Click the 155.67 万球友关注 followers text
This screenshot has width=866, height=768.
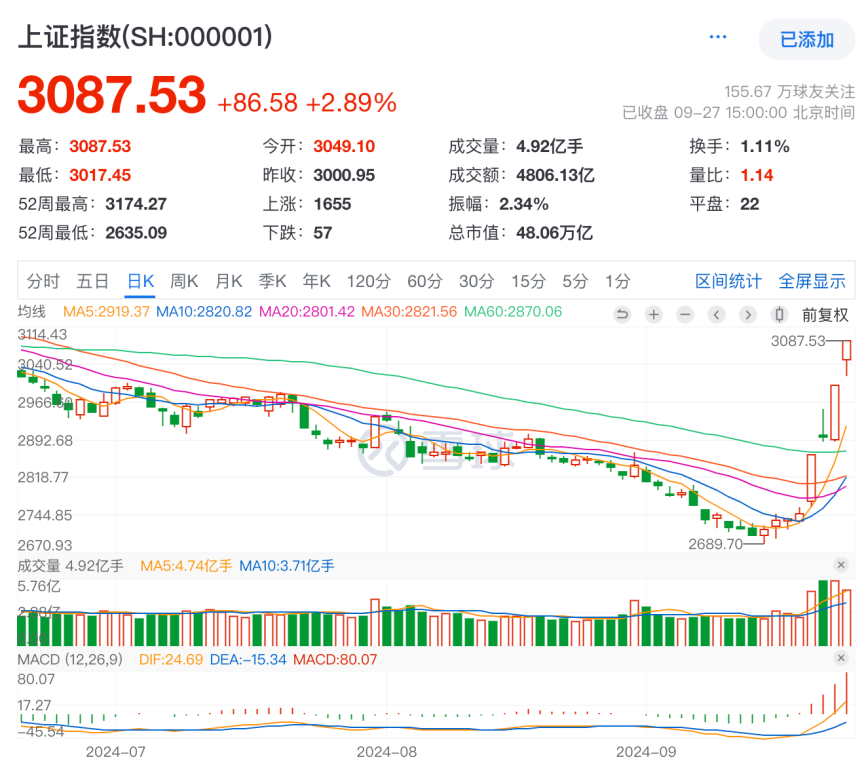pyautogui.click(x=789, y=91)
